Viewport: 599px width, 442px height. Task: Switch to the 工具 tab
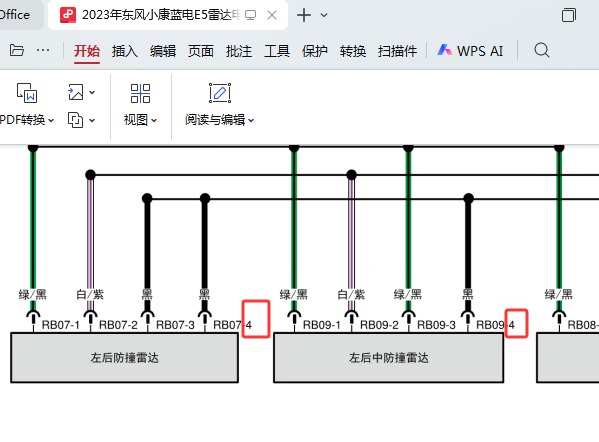(277, 51)
